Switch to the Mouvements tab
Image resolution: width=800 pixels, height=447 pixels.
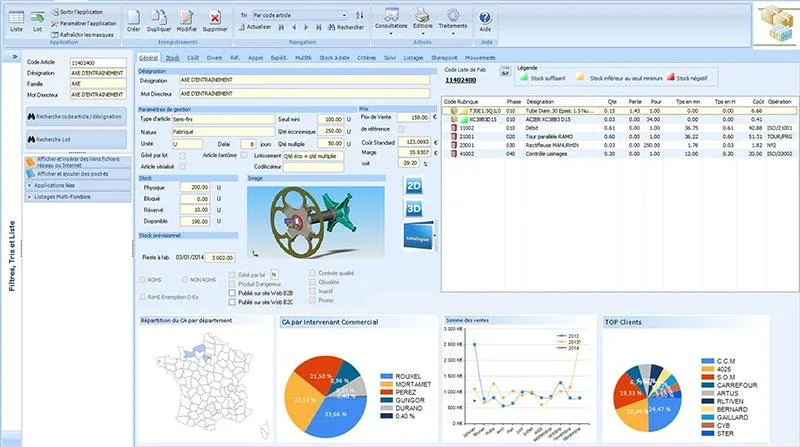pos(480,58)
